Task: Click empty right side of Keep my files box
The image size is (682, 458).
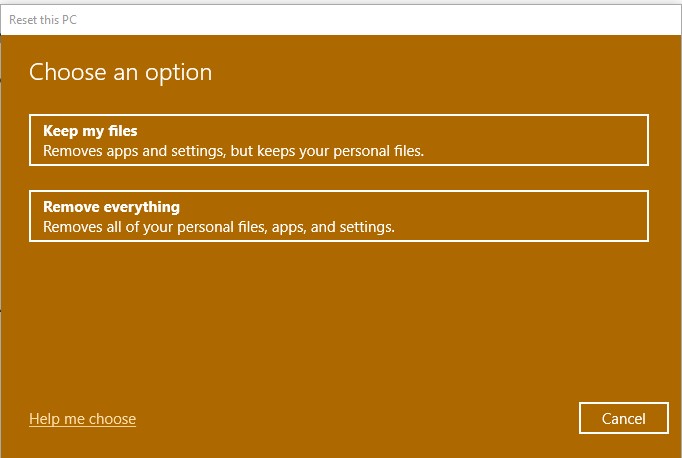Action: click(560, 140)
